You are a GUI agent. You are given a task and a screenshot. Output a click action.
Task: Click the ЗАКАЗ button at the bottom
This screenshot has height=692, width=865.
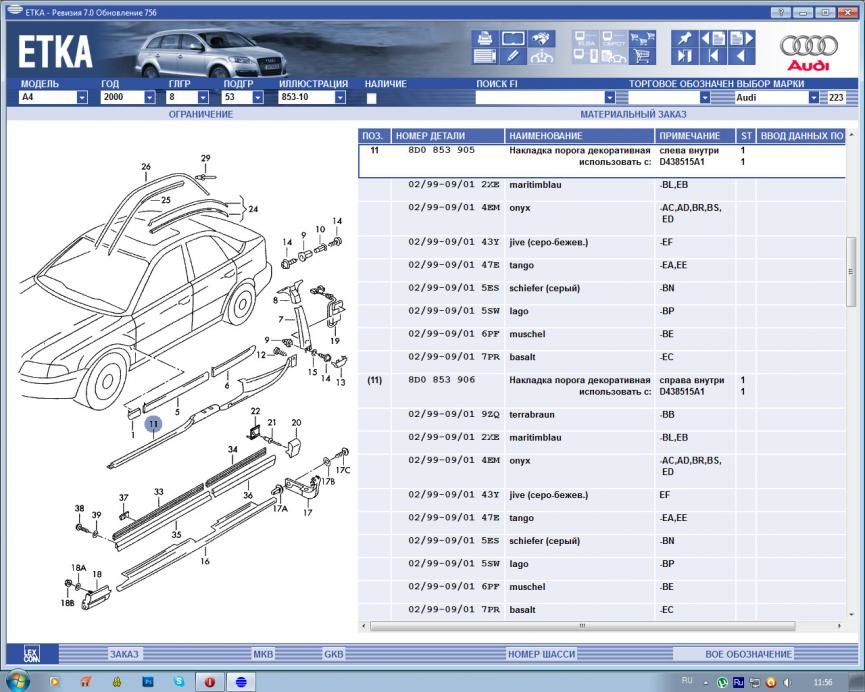click(x=124, y=654)
